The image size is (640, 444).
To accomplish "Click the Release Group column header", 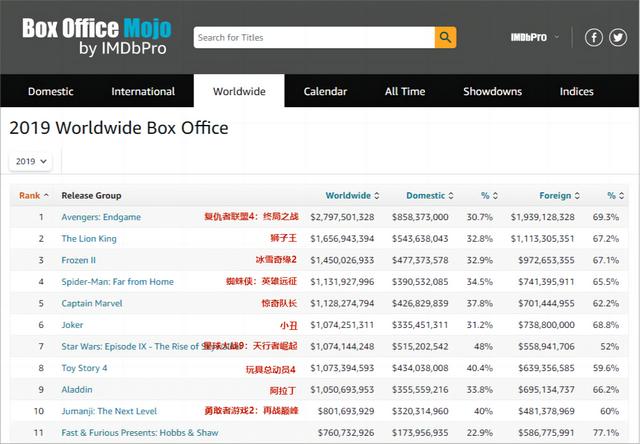I will click(91, 195).
